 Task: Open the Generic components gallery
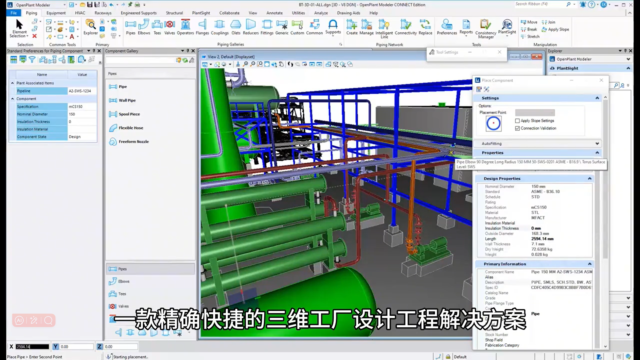point(282,27)
